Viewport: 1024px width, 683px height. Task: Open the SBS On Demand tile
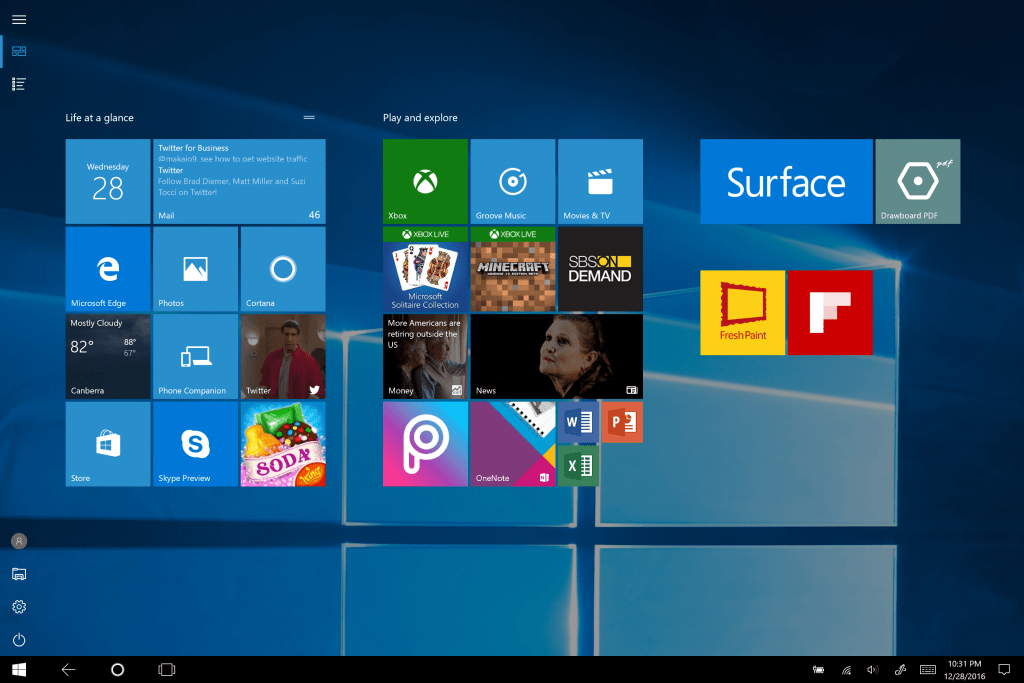pos(600,269)
